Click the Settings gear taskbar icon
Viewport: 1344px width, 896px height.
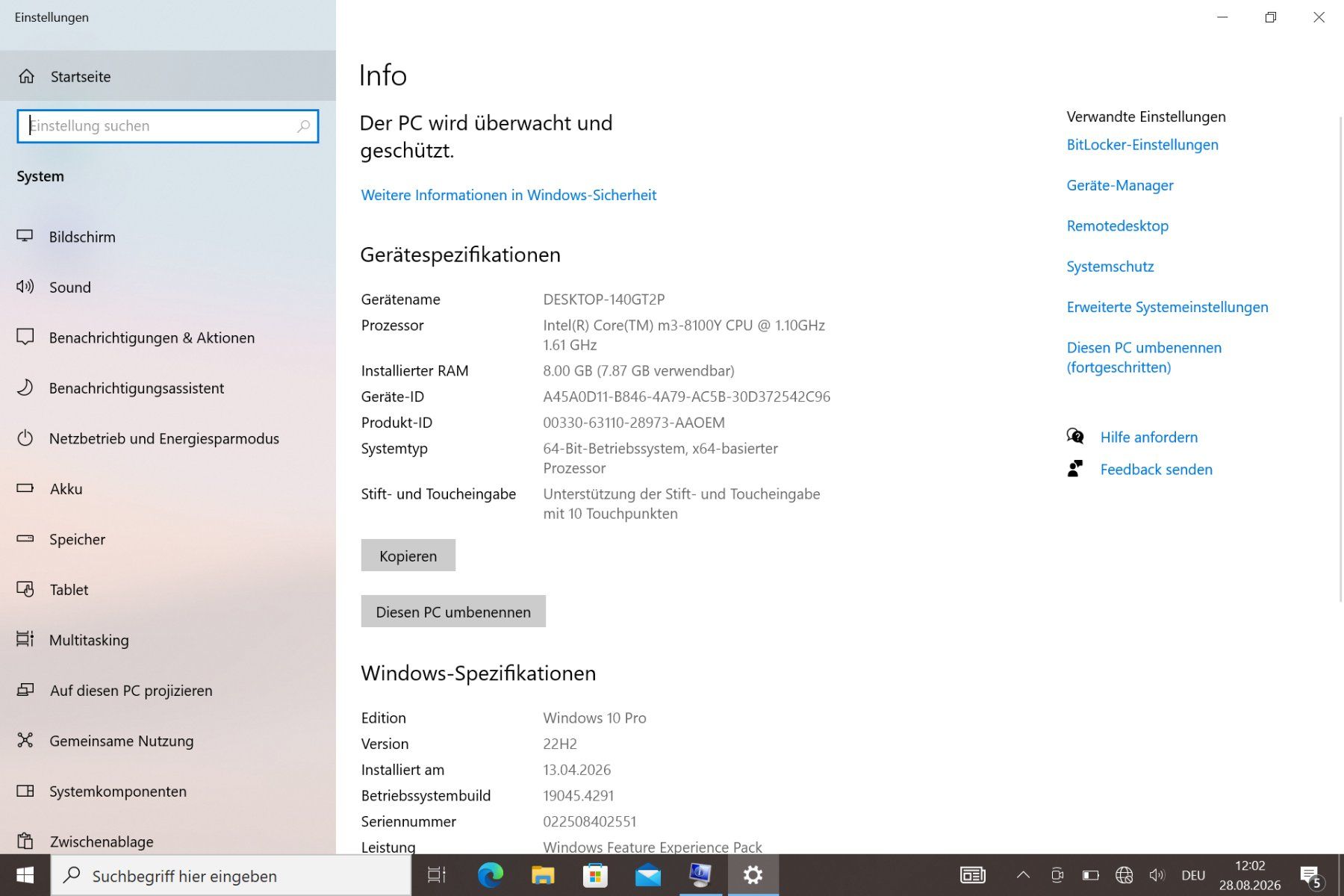coord(753,875)
